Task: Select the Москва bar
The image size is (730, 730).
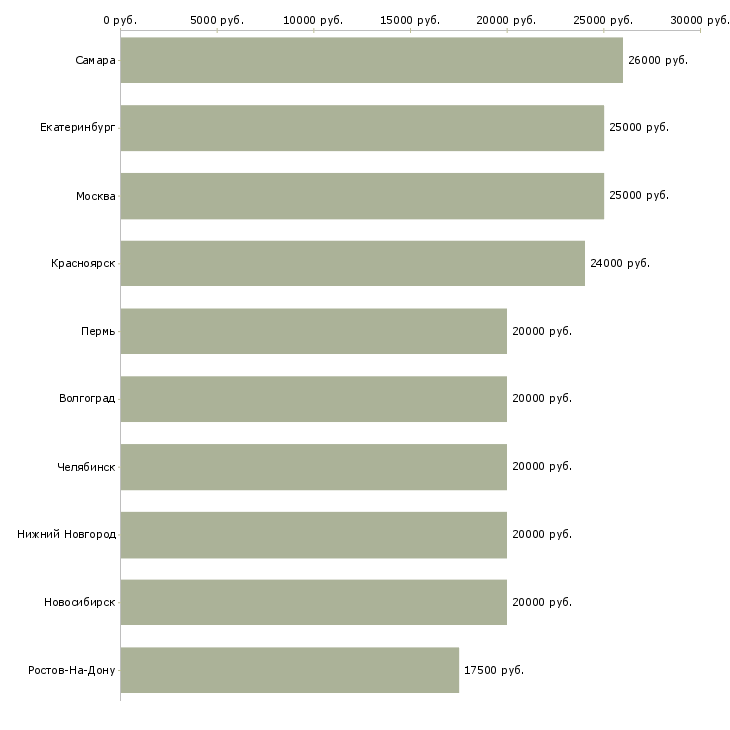Action: point(362,196)
